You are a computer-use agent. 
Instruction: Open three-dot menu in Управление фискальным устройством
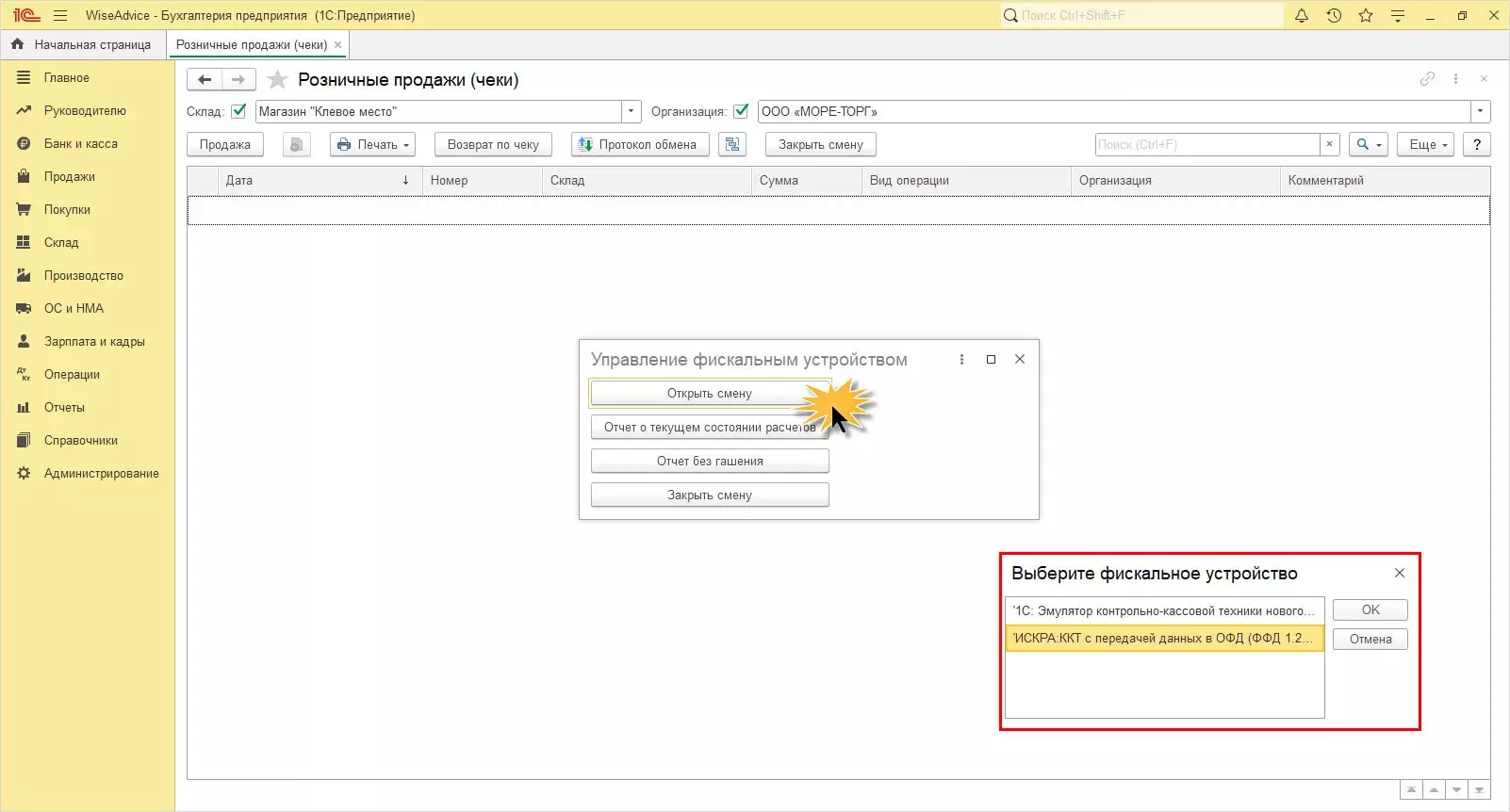coord(961,359)
